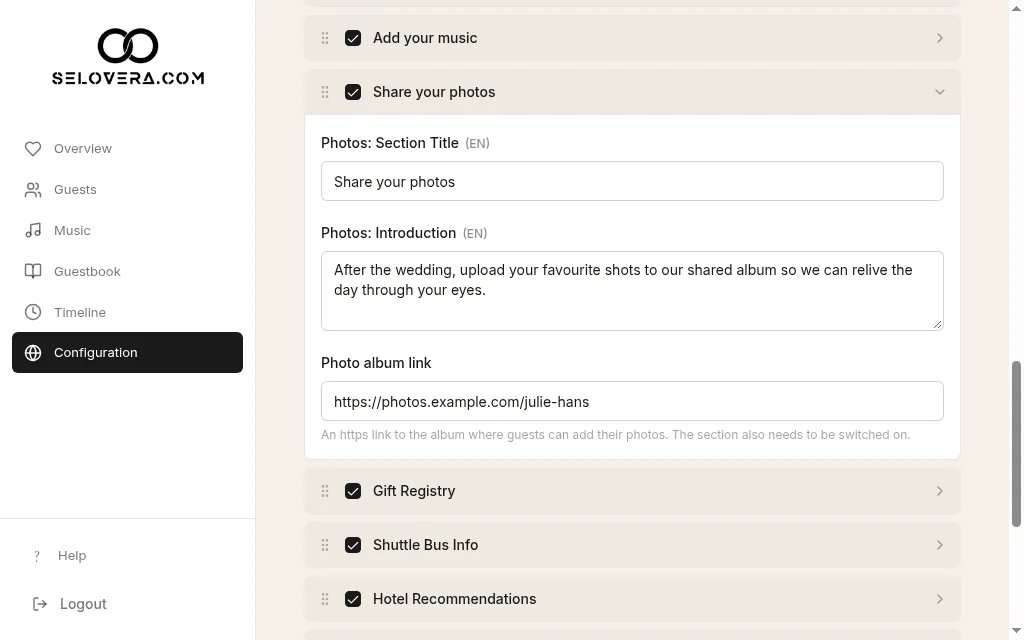
Task: Uncheck the Add your music checkbox
Action: coord(353,38)
